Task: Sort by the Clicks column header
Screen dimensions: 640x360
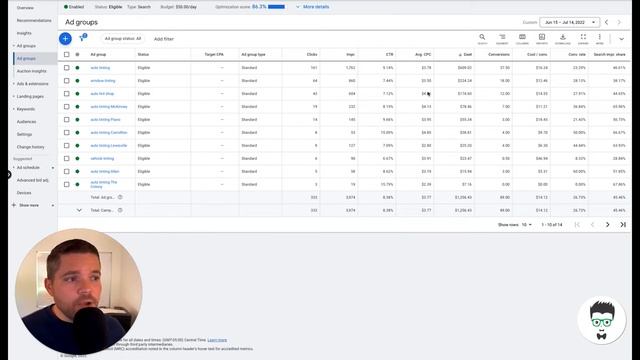Action: [312, 54]
